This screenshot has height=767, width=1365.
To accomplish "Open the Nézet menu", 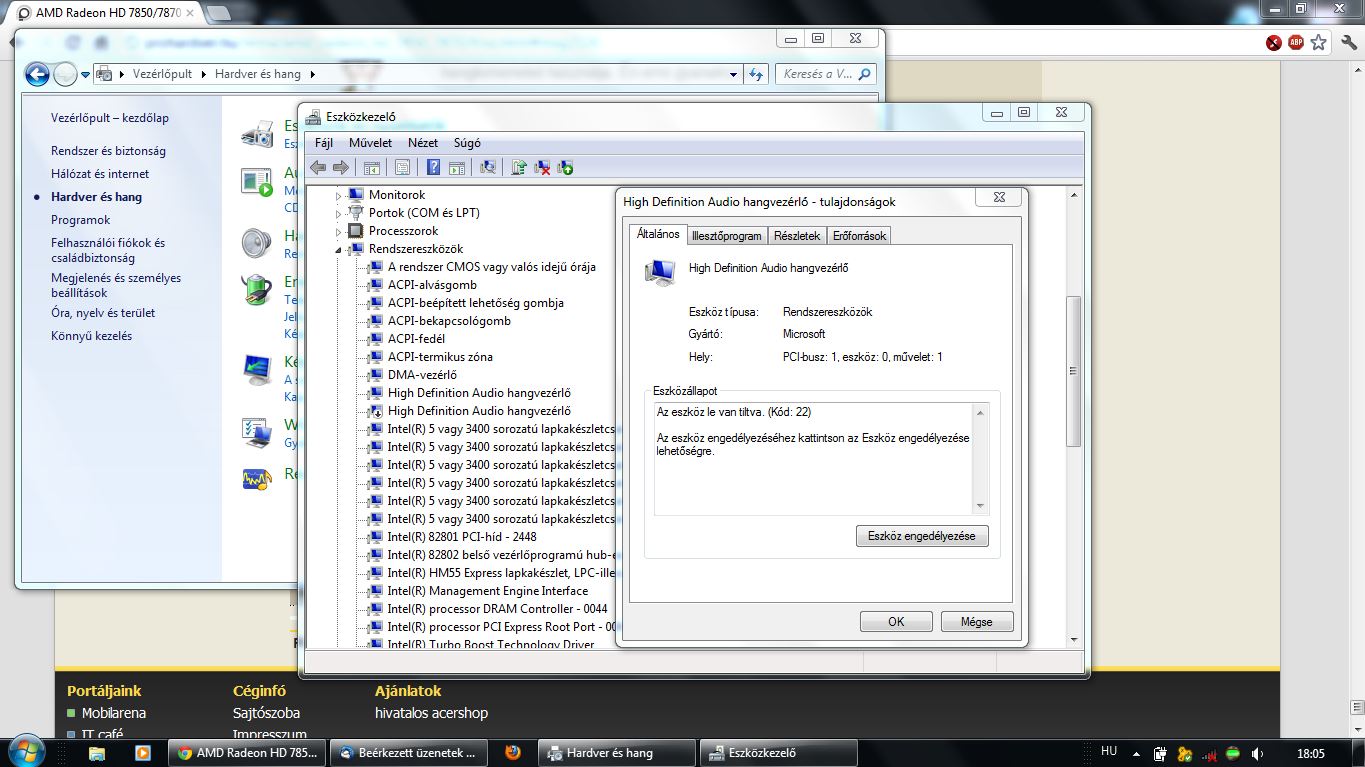I will point(423,143).
